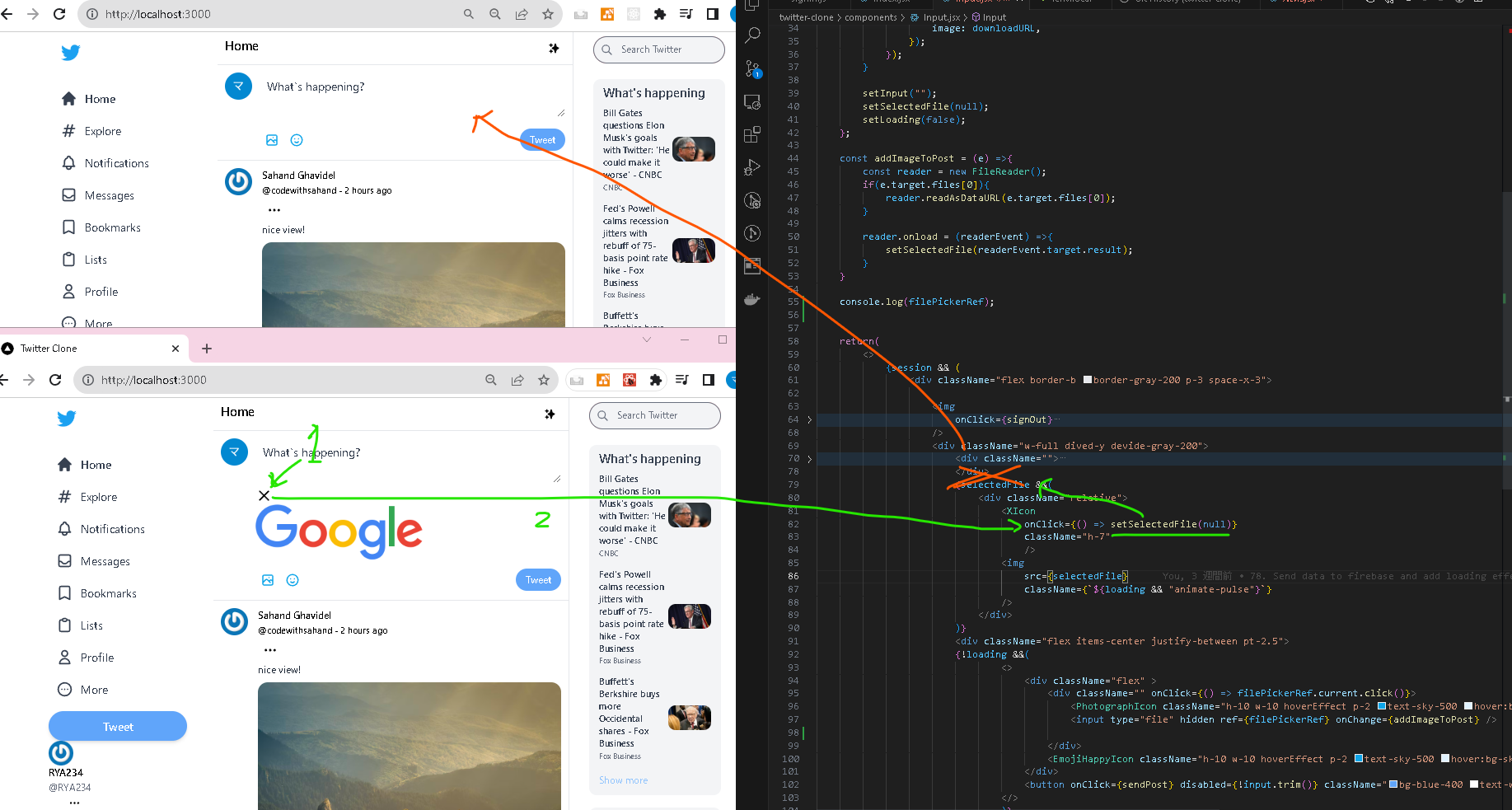Open Extensions puzzle icon in upper browser
Screen dimensions: 1512x810
[659, 14]
